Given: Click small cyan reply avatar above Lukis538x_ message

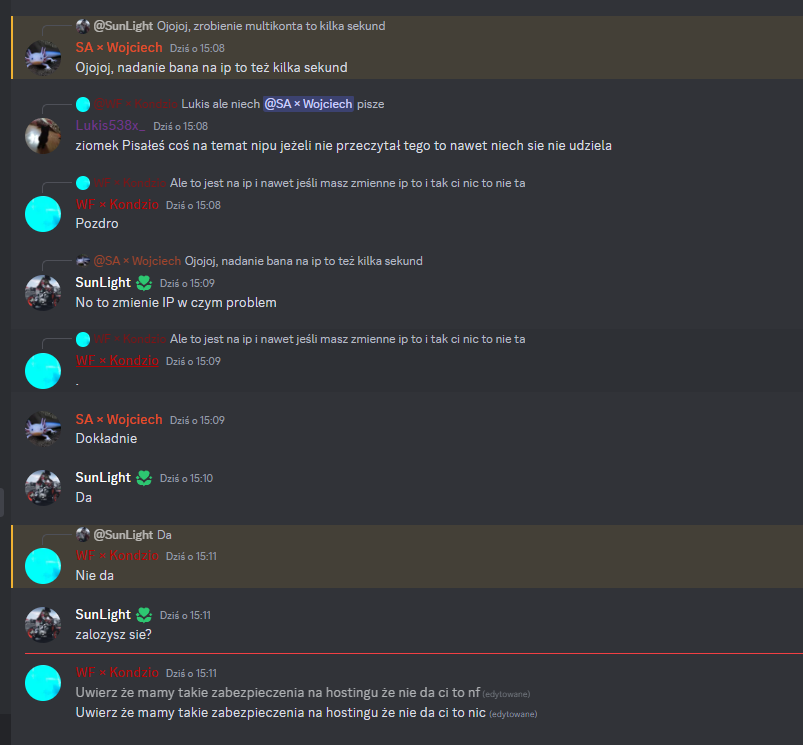Looking at the screenshot, I should [82, 104].
